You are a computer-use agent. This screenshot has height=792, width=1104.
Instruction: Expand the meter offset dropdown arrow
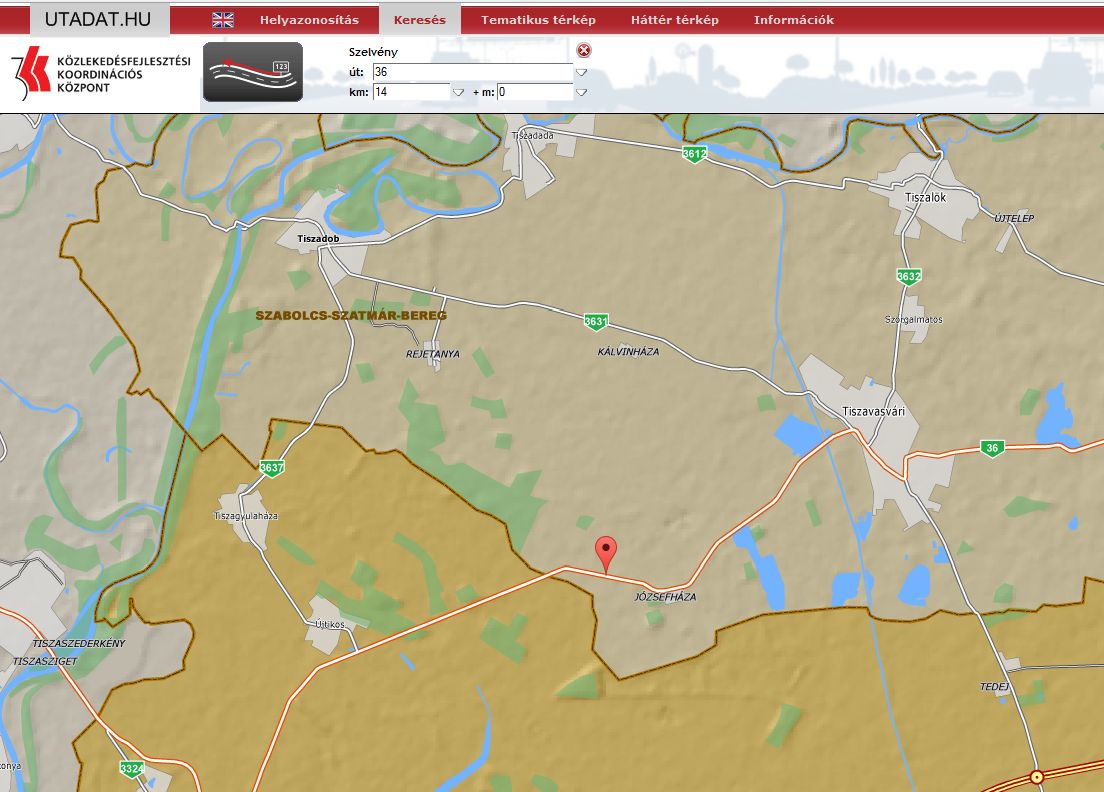point(581,92)
